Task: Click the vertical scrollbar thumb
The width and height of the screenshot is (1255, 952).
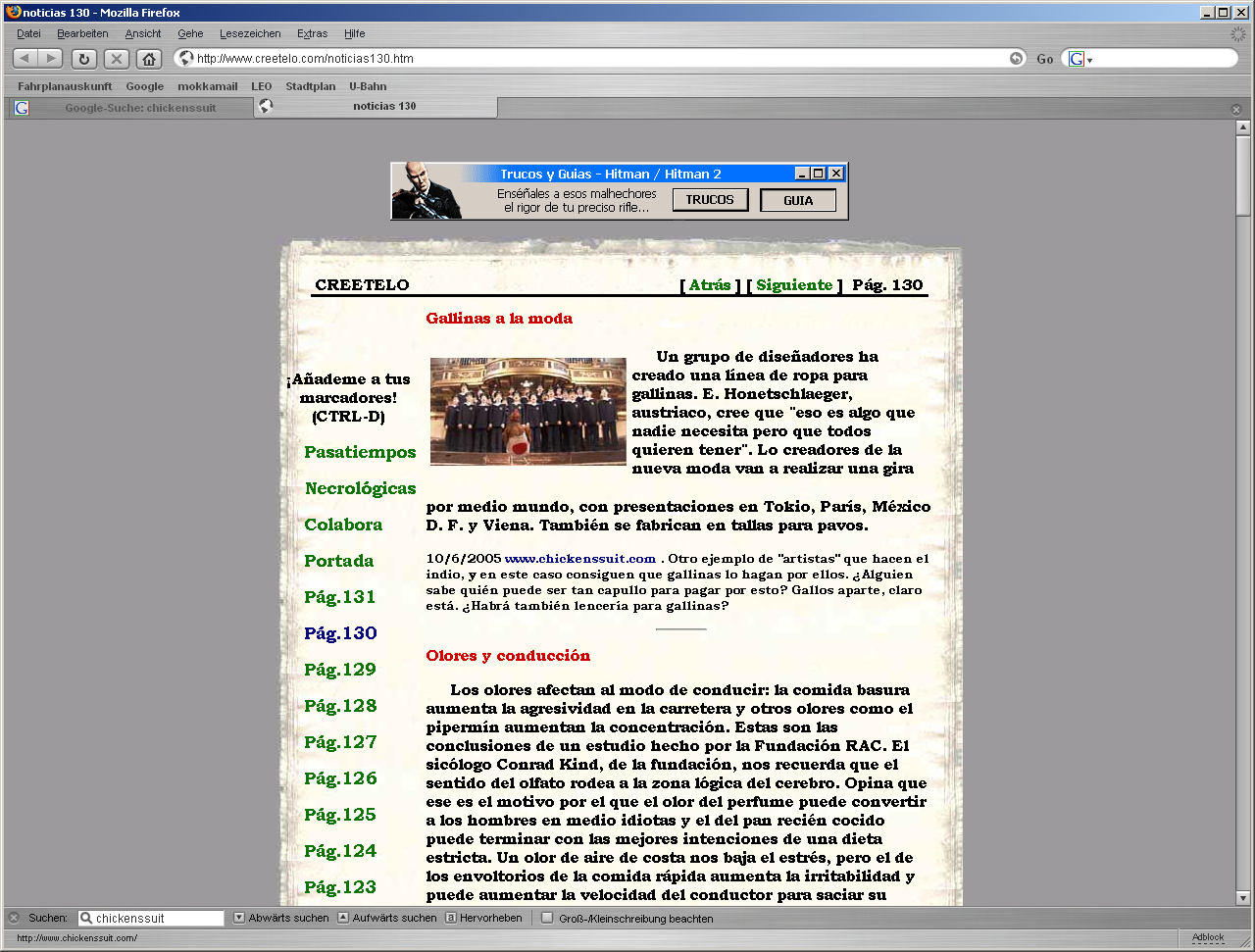Action: coord(1243,175)
